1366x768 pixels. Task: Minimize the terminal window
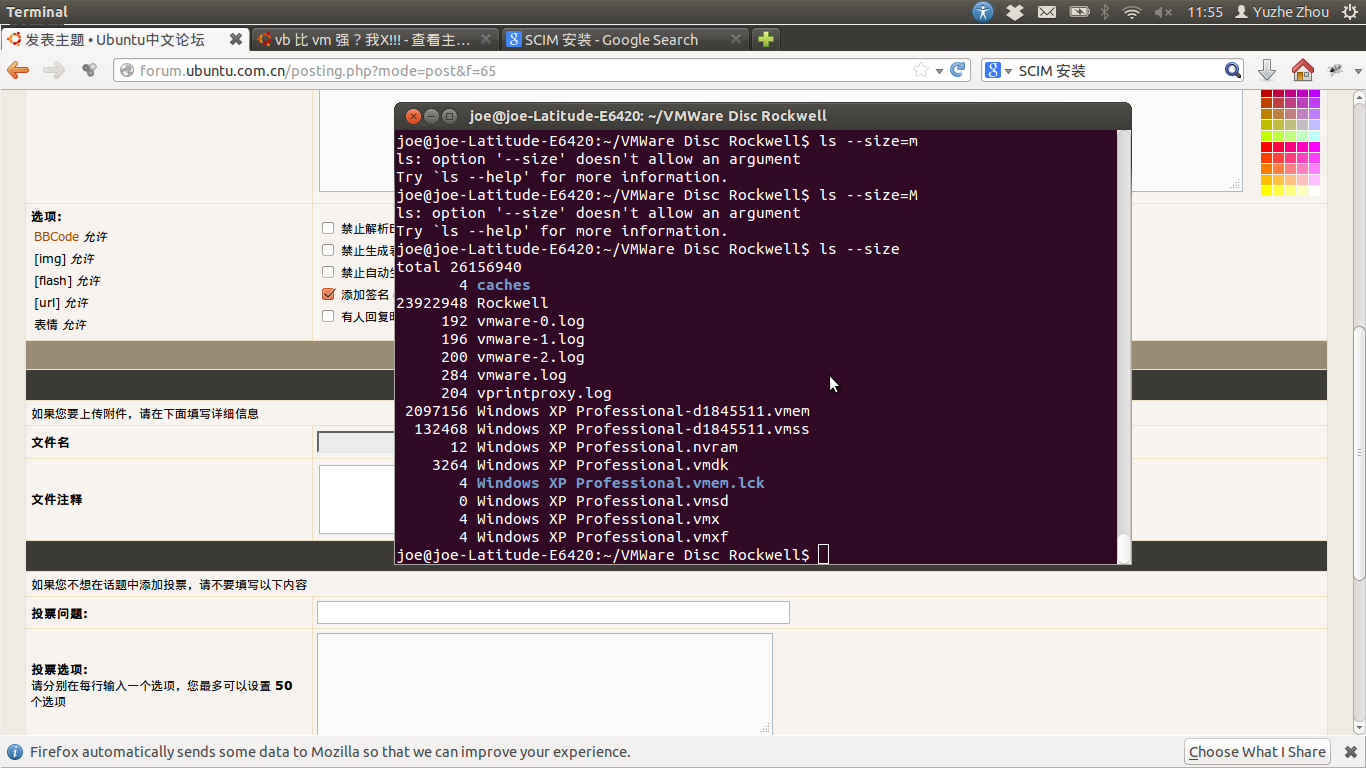click(431, 116)
